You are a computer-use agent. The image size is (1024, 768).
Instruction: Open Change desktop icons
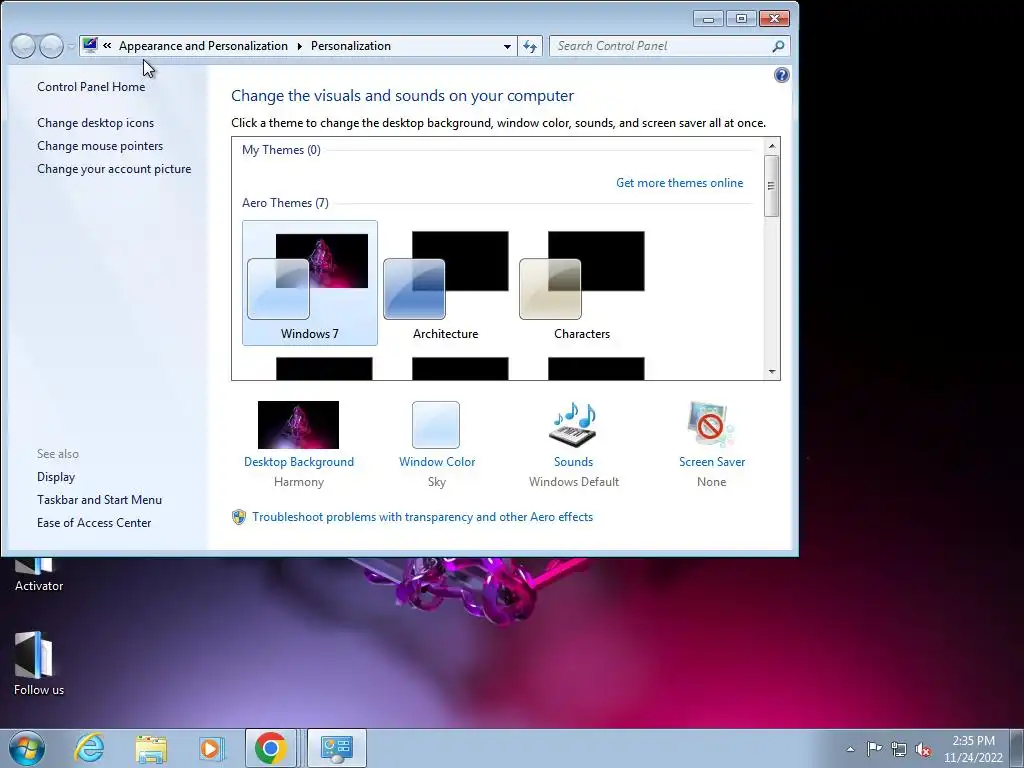point(95,123)
